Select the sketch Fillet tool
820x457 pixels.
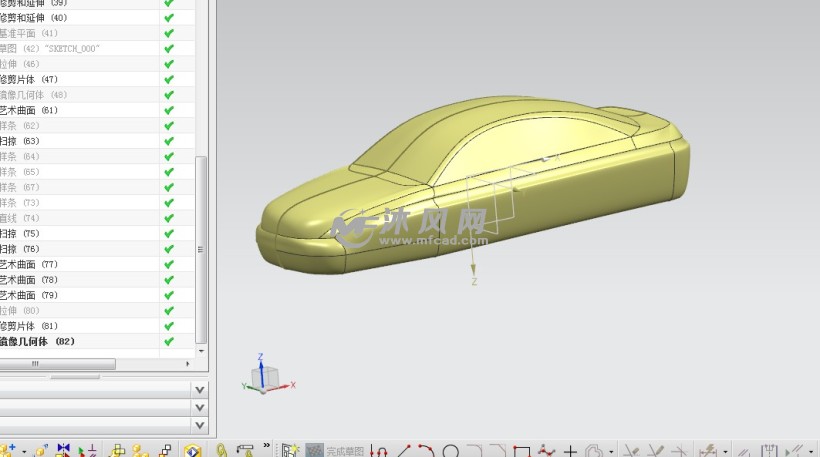pyautogui.click(x=474, y=451)
